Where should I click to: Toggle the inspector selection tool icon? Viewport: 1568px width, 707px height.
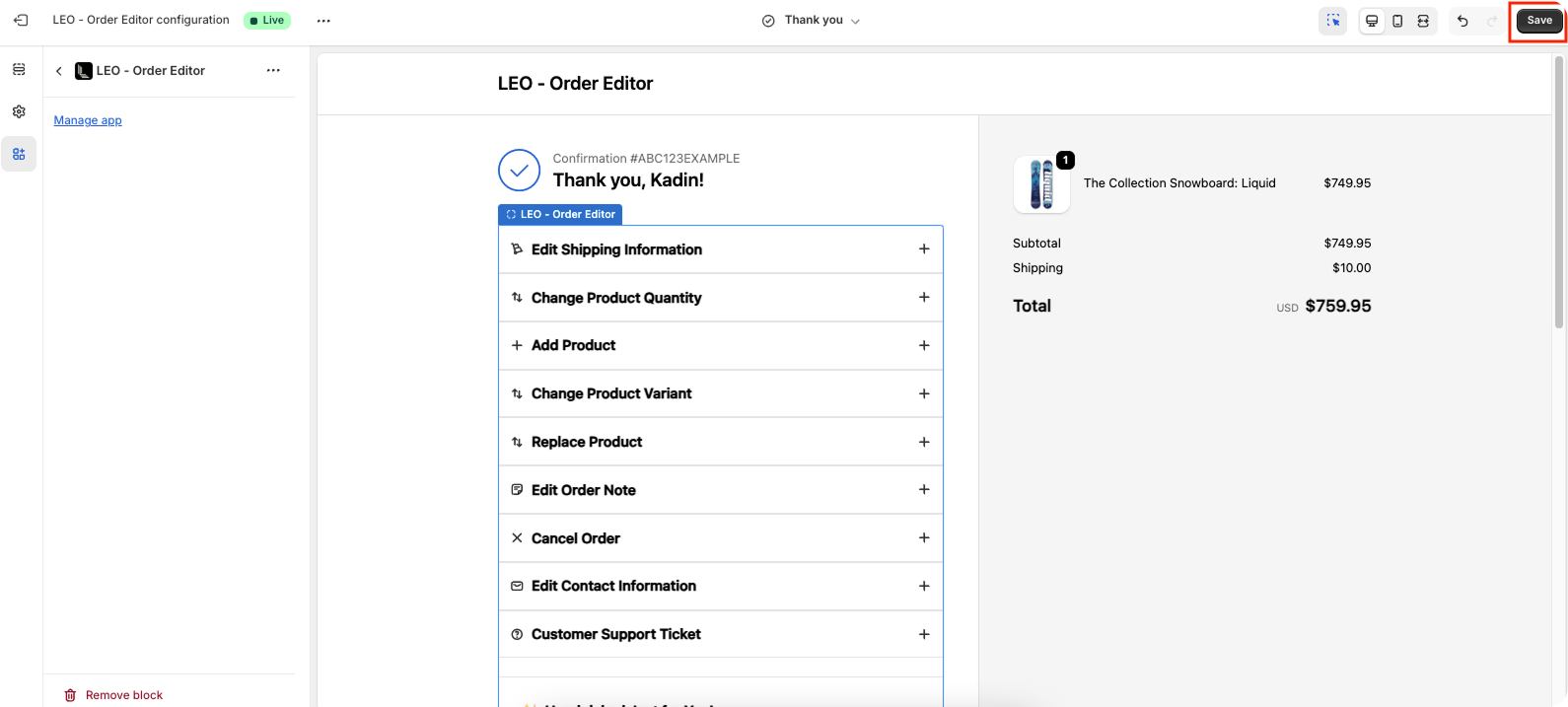coord(1333,21)
